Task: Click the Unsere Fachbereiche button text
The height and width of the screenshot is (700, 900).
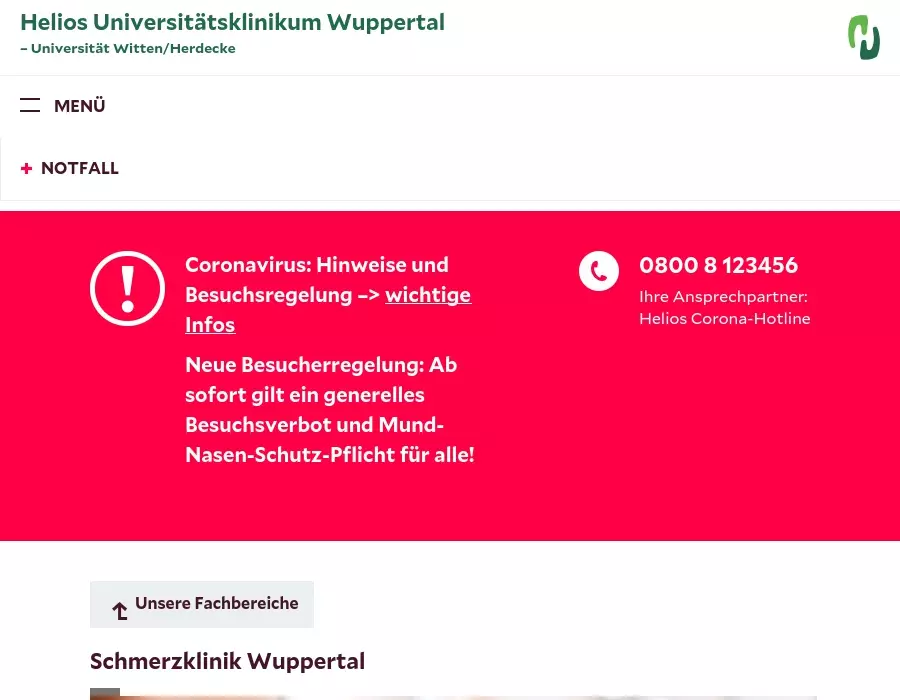Action: [x=216, y=603]
